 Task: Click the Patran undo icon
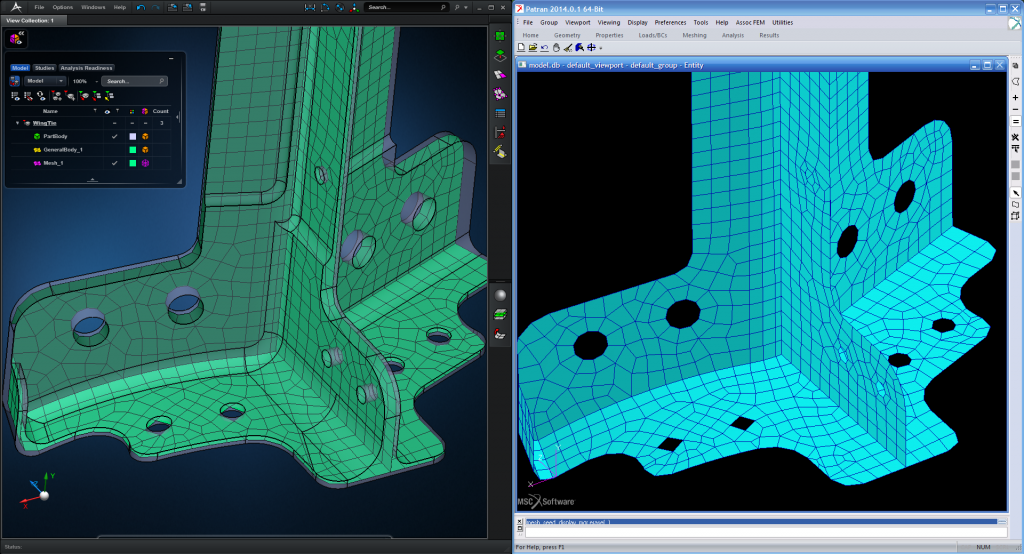tap(545, 48)
